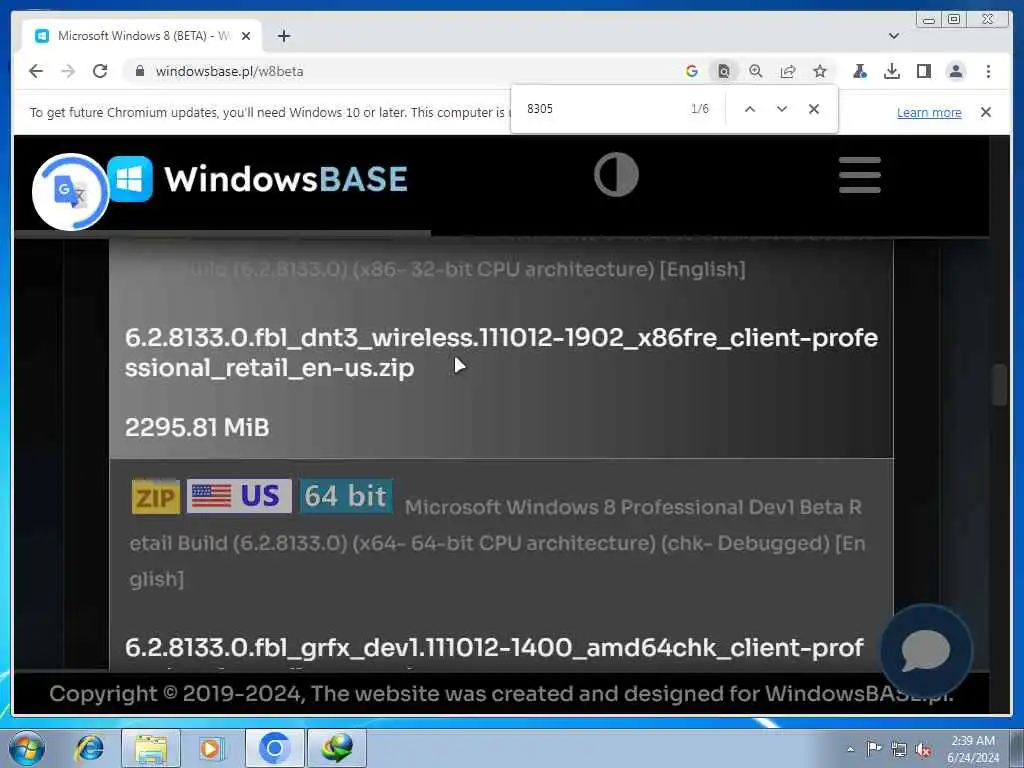Viewport: 1024px width, 768px height.
Task: Open the Action Center flag icon
Action: [874, 748]
